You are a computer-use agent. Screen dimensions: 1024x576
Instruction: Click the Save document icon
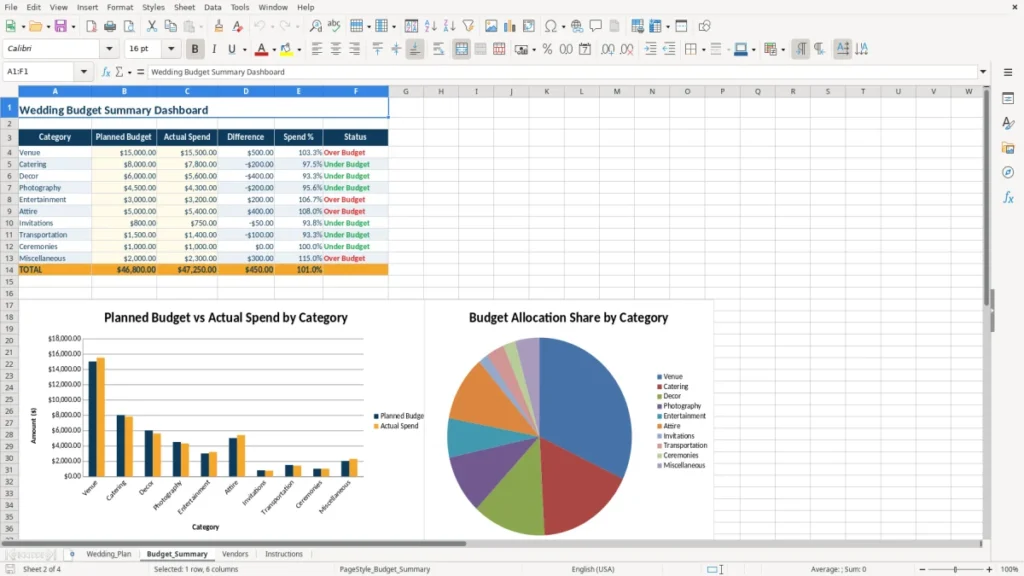[x=61, y=26]
